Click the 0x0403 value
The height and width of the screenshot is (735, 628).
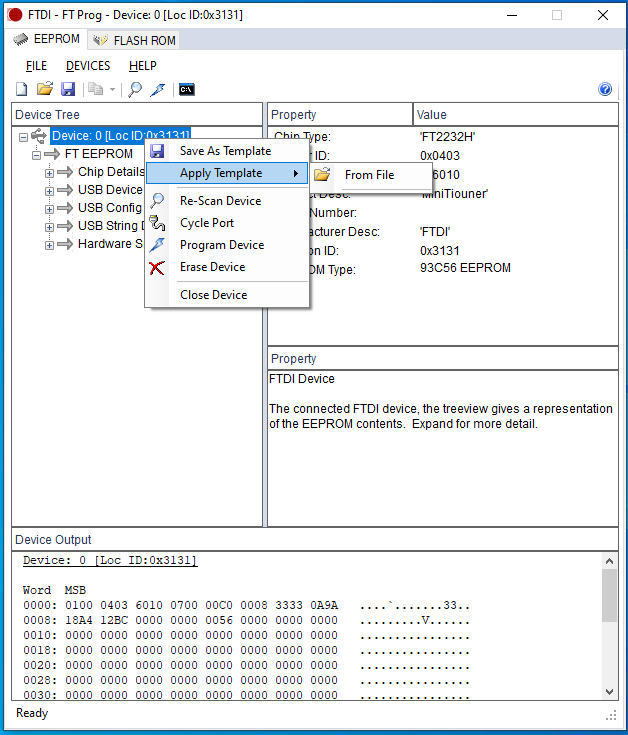point(440,156)
